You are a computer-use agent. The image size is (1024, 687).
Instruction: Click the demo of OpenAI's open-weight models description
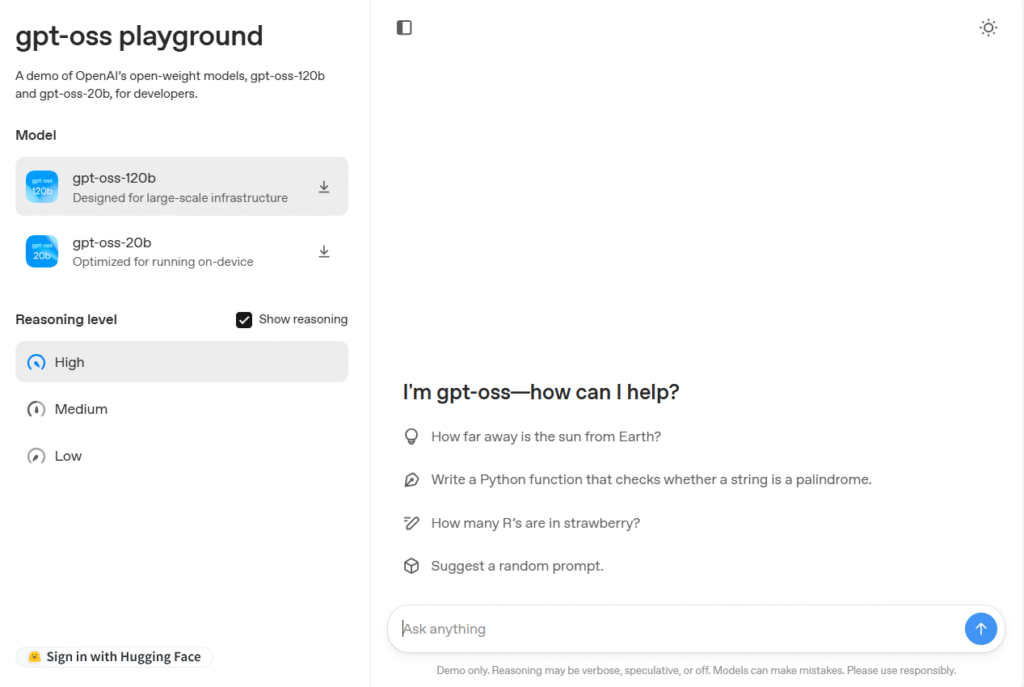[170, 84]
